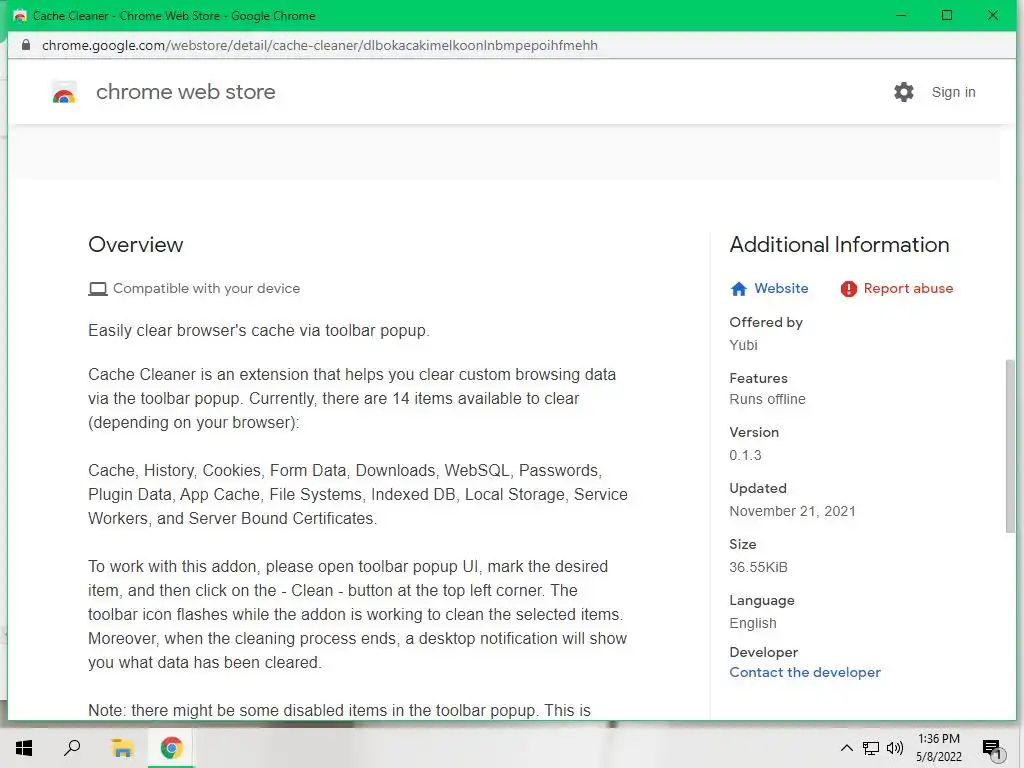The height and width of the screenshot is (768, 1024).
Task: Open the Chrome Web Store settings gear
Action: click(x=904, y=92)
